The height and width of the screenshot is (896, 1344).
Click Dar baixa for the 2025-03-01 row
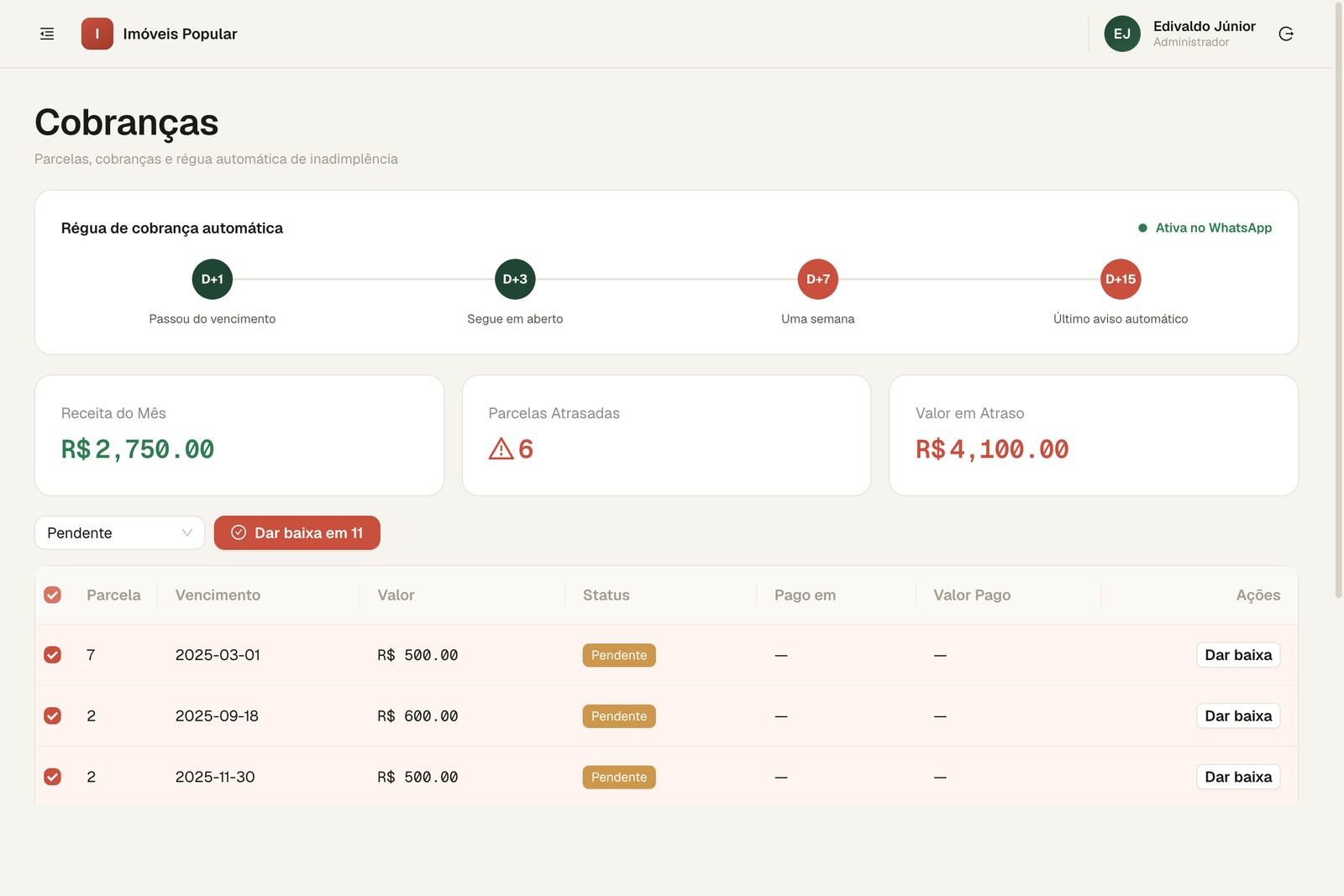point(1238,654)
